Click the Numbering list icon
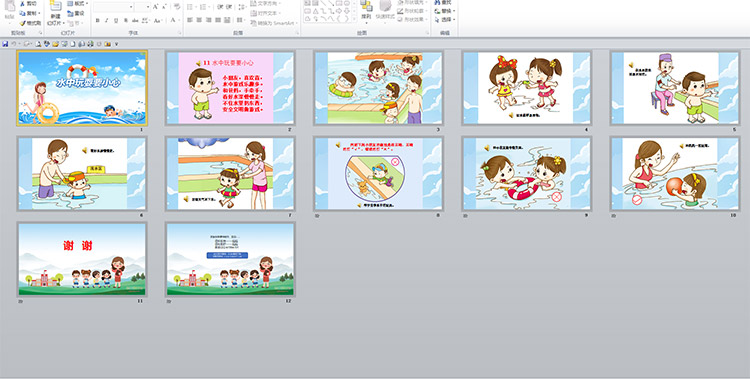The height and width of the screenshot is (379, 750). point(204,7)
